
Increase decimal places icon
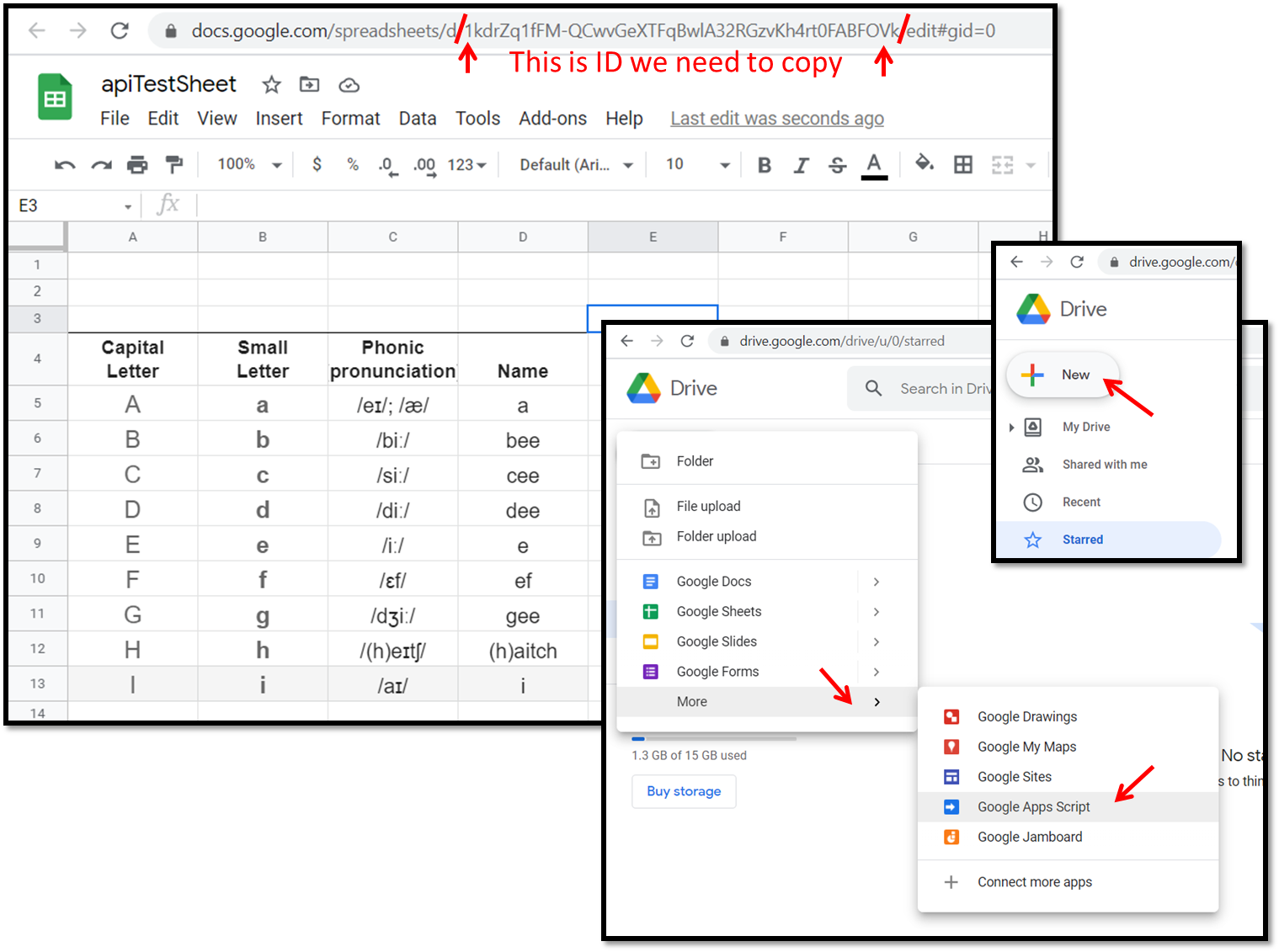[424, 166]
